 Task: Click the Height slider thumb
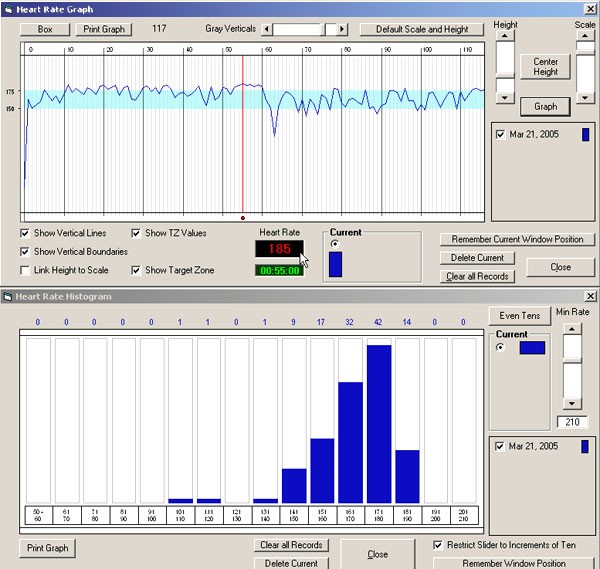tap(505, 76)
